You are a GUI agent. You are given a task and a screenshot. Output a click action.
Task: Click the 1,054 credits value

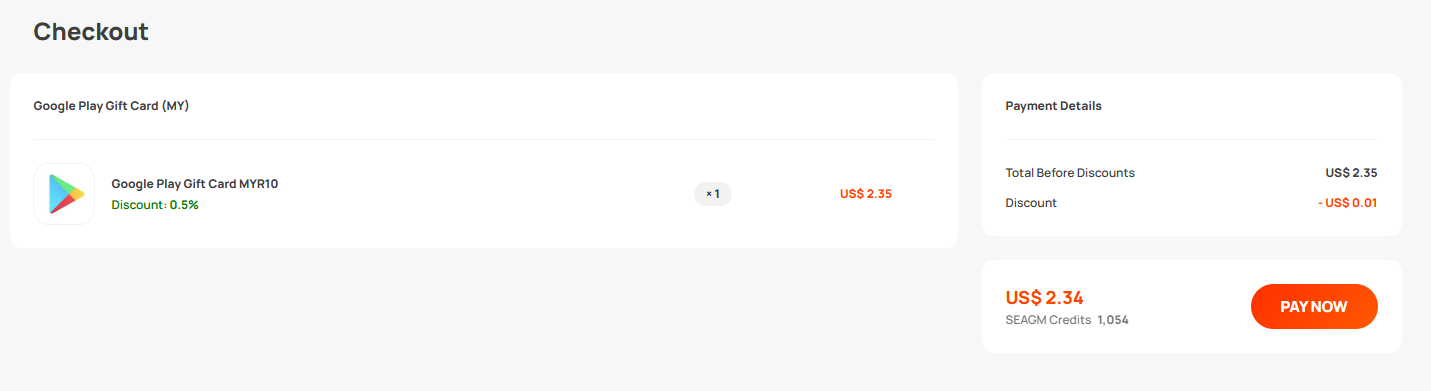click(1113, 320)
